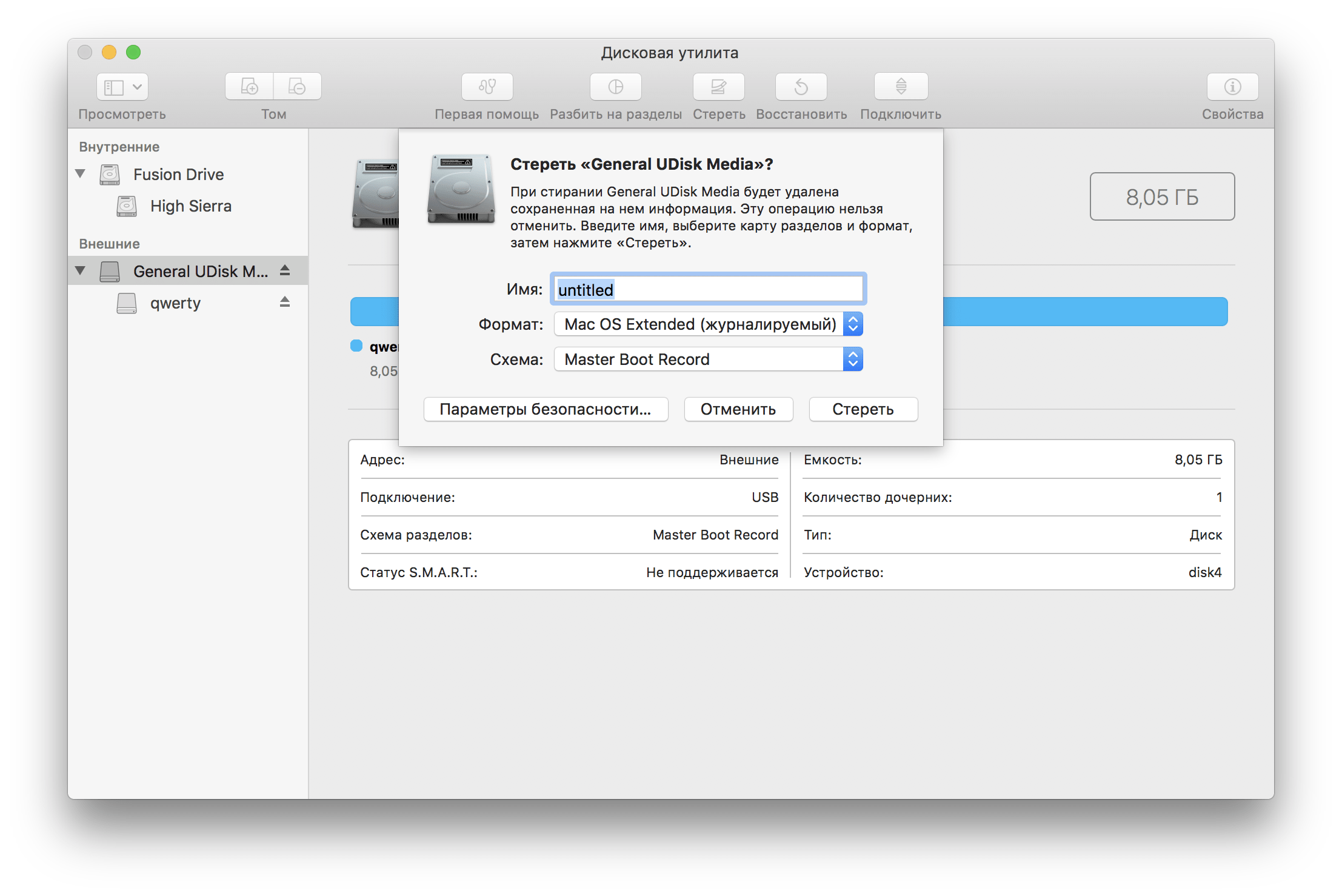Image resolution: width=1342 pixels, height=896 pixels.
Task: Click the blue disk usage bar
Action: pos(1085,312)
